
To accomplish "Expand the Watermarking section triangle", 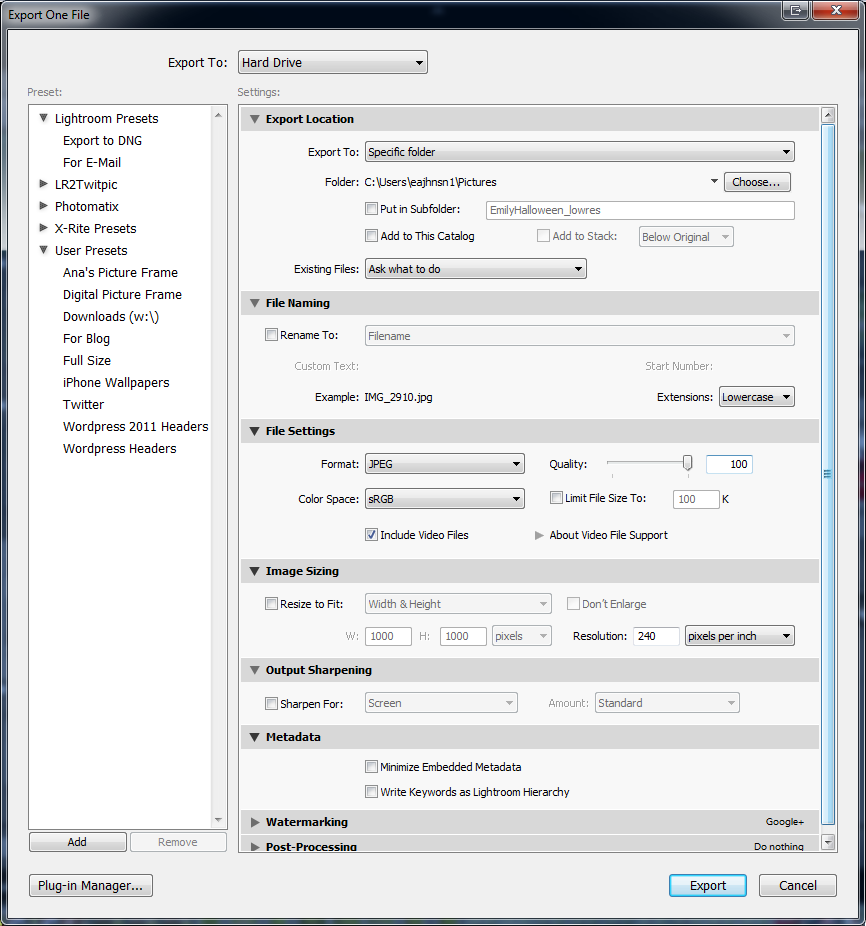I will [x=255, y=822].
